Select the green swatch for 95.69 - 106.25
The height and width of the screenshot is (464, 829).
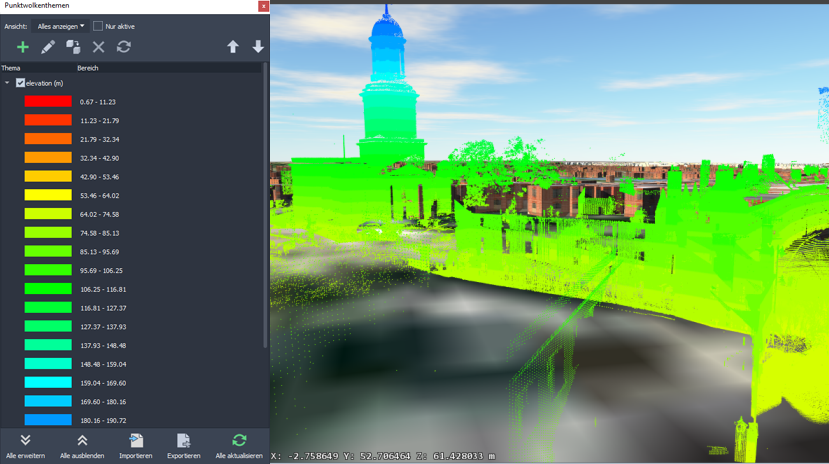coord(48,270)
